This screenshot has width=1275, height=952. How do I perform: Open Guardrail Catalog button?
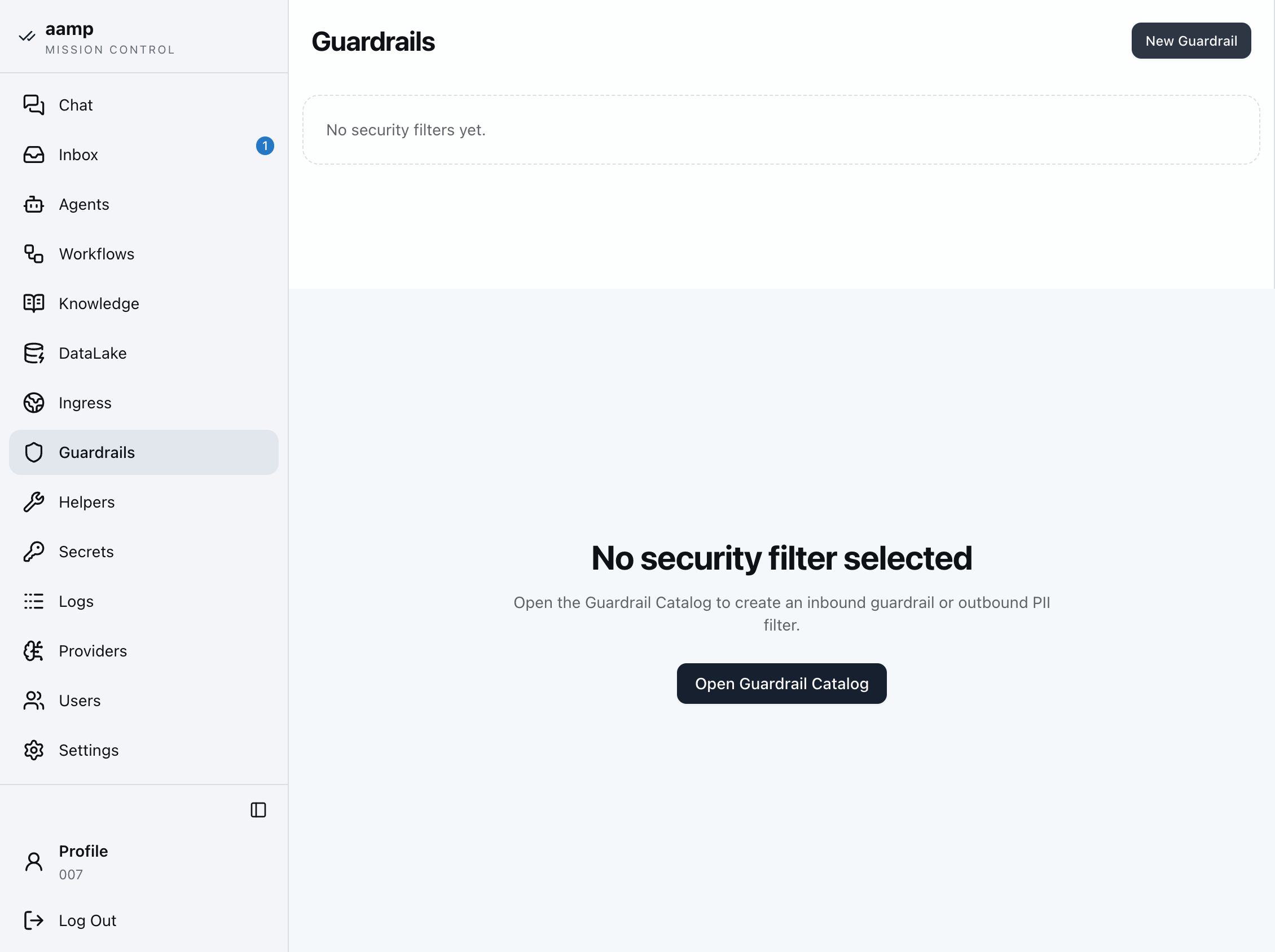[781, 684]
